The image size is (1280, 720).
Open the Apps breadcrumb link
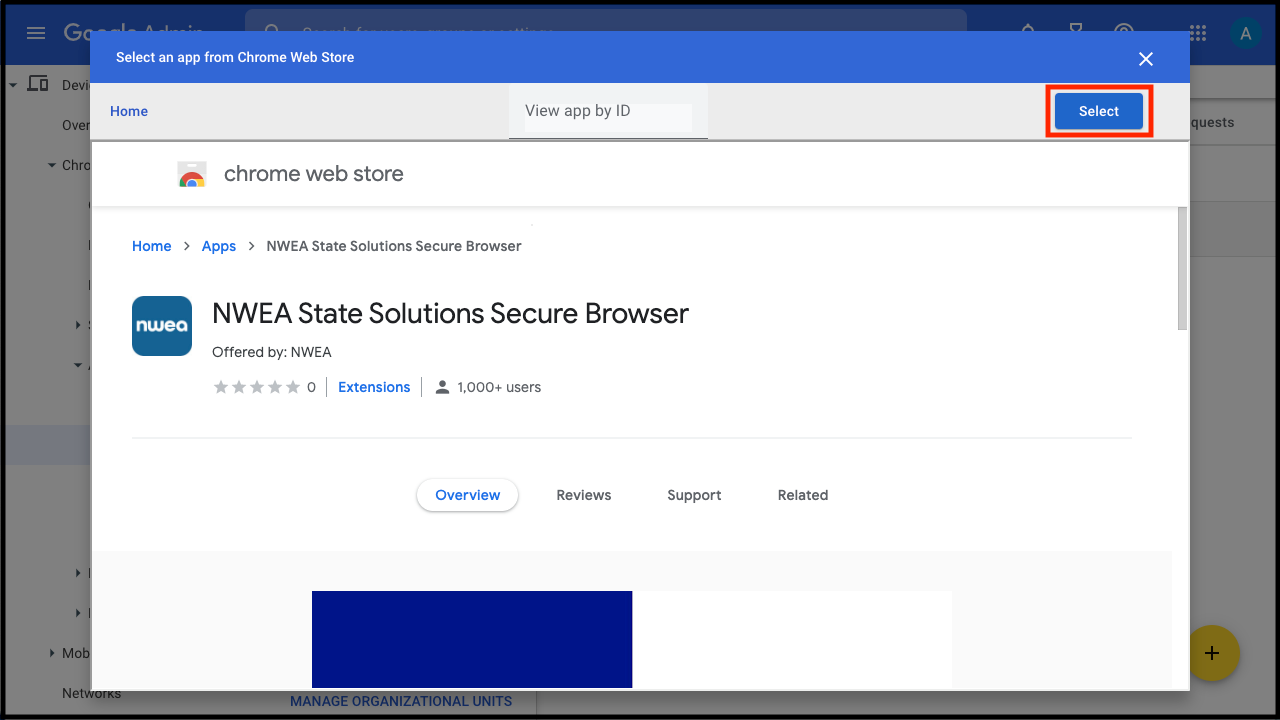(219, 246)
